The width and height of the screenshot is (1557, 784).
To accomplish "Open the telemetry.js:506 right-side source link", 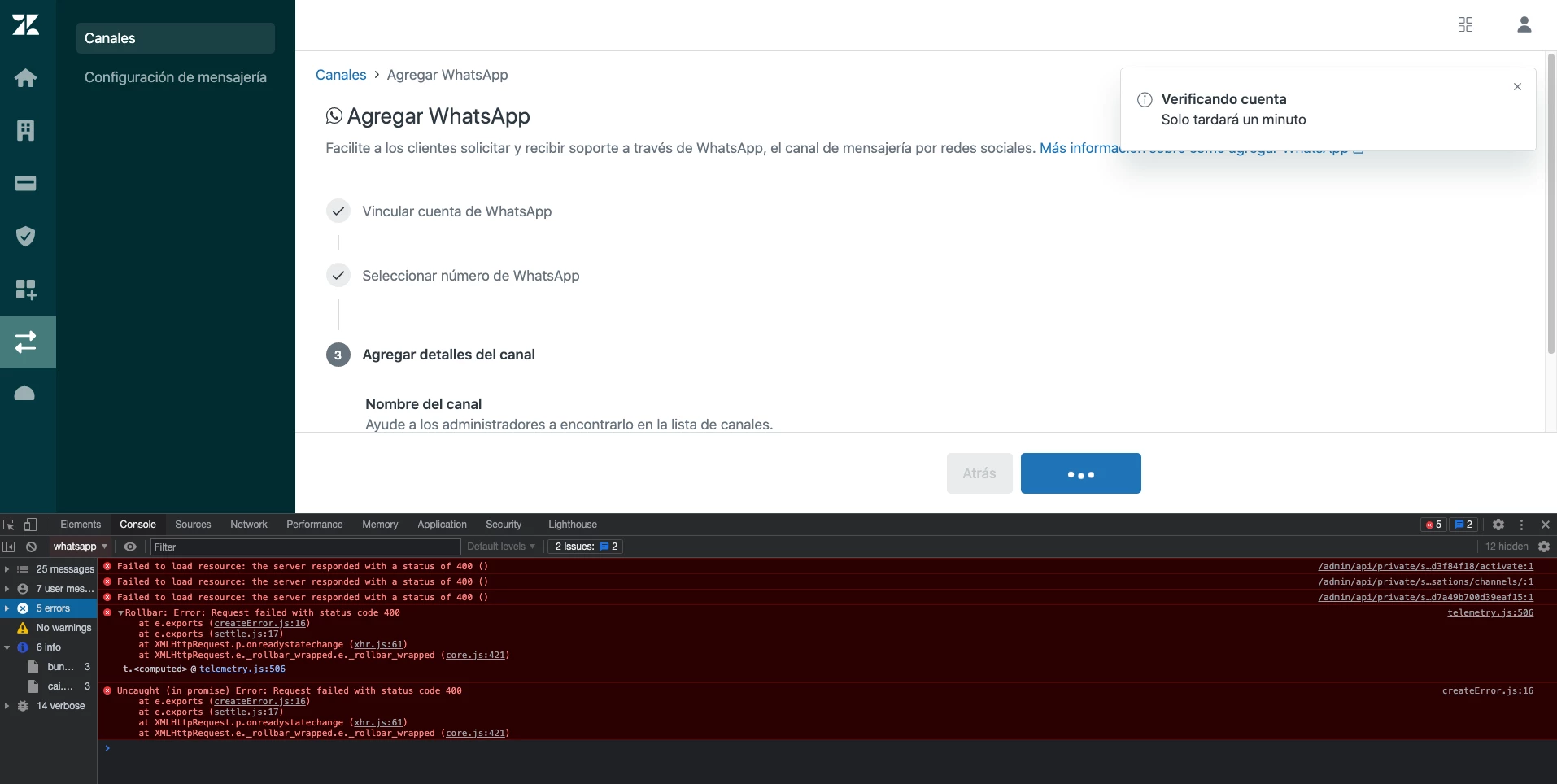I will tap(1490, 612).
